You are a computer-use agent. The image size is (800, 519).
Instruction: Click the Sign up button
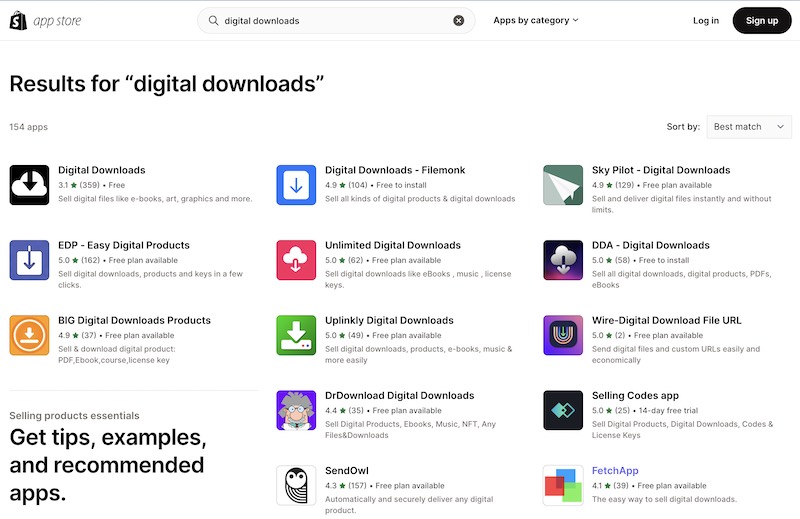pyautogui.click(x=762, y=20)
